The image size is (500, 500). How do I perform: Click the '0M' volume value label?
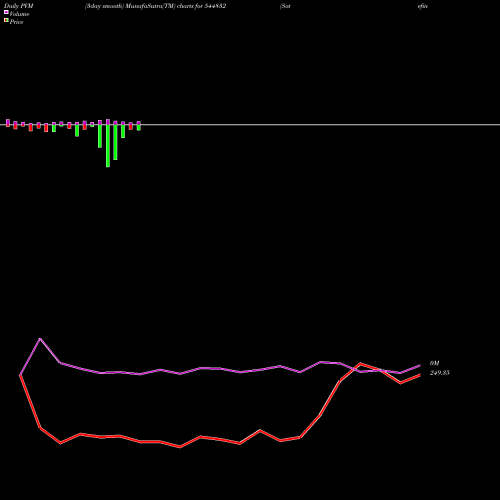pos(434,363)
